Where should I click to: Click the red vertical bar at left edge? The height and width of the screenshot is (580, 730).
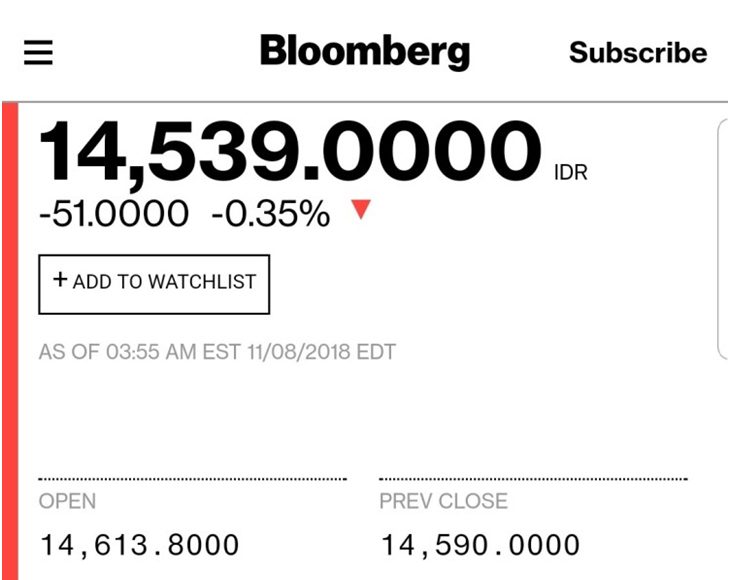click(x=10, y=340)
